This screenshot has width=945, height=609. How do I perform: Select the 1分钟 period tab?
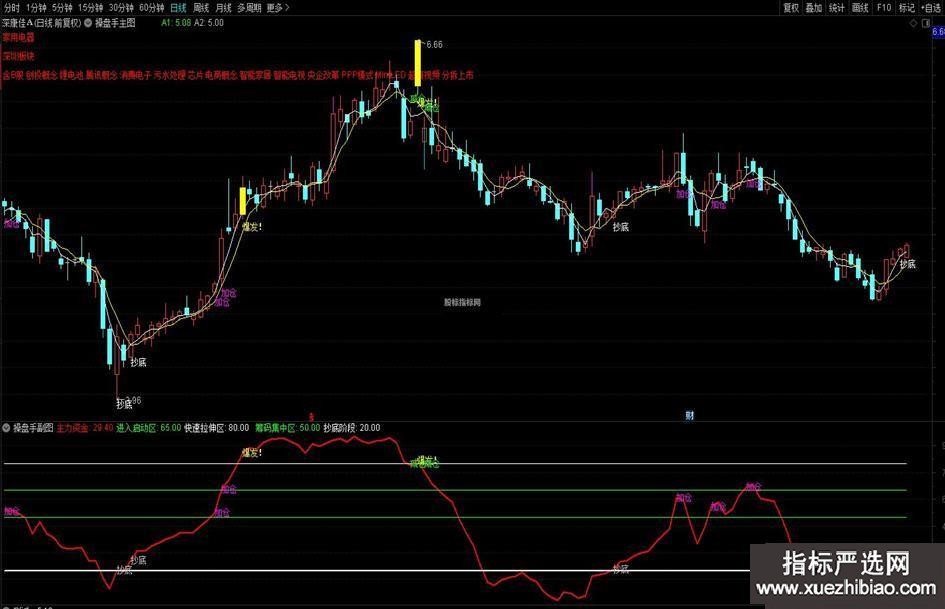(36, 8)
